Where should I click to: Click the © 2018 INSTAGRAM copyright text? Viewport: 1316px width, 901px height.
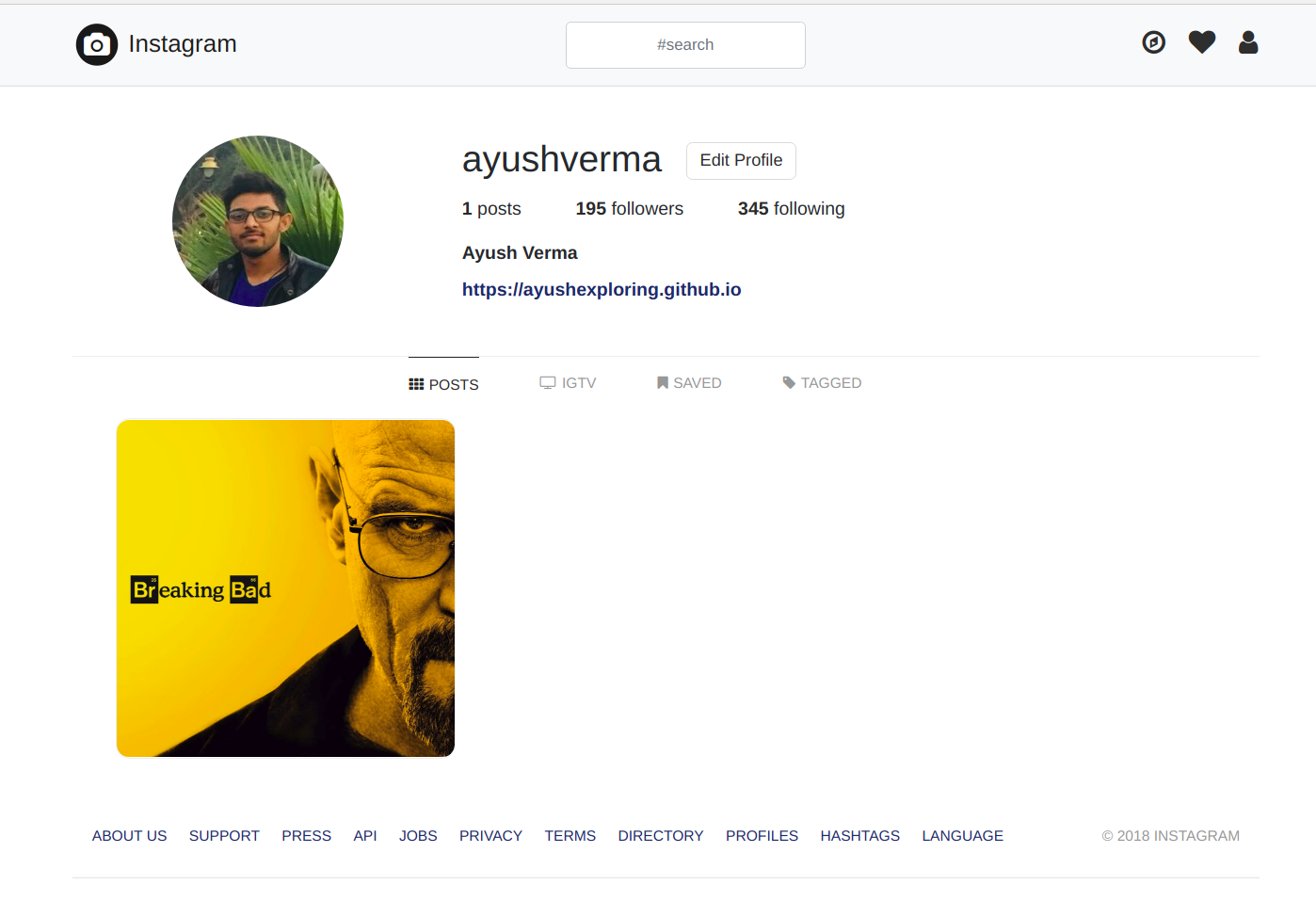[1171, 836]
